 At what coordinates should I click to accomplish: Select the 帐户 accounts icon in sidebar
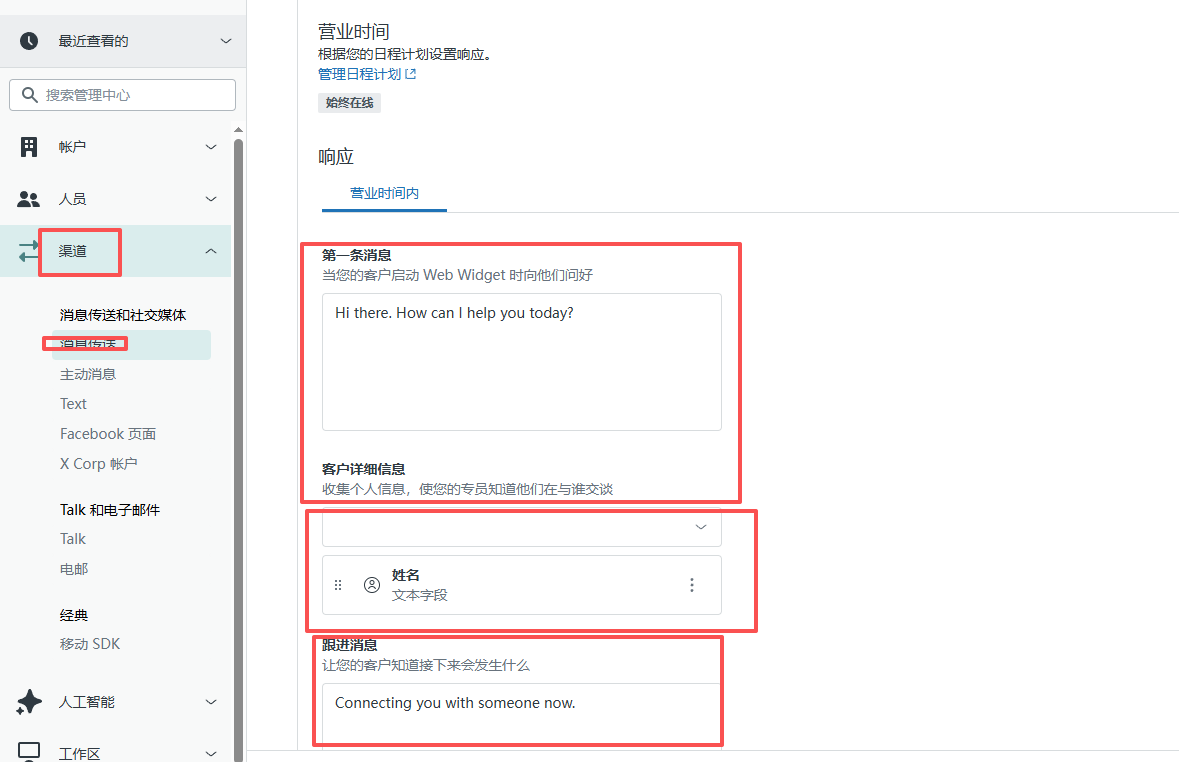(27, 146)
